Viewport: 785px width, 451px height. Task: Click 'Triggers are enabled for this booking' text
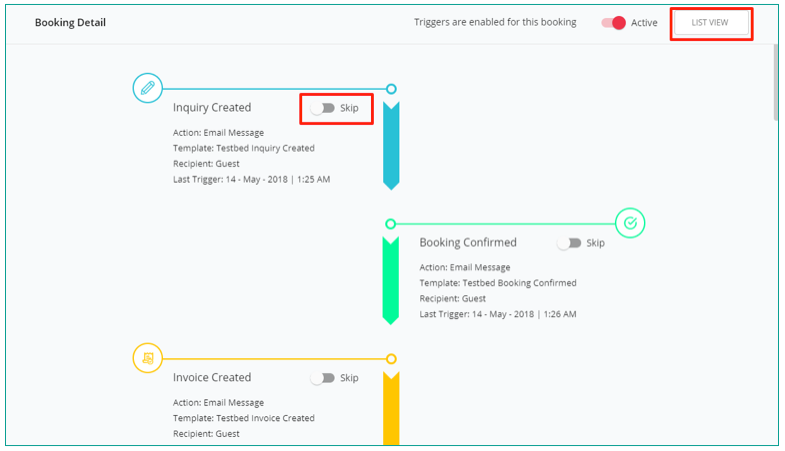(x=495, y=22)
